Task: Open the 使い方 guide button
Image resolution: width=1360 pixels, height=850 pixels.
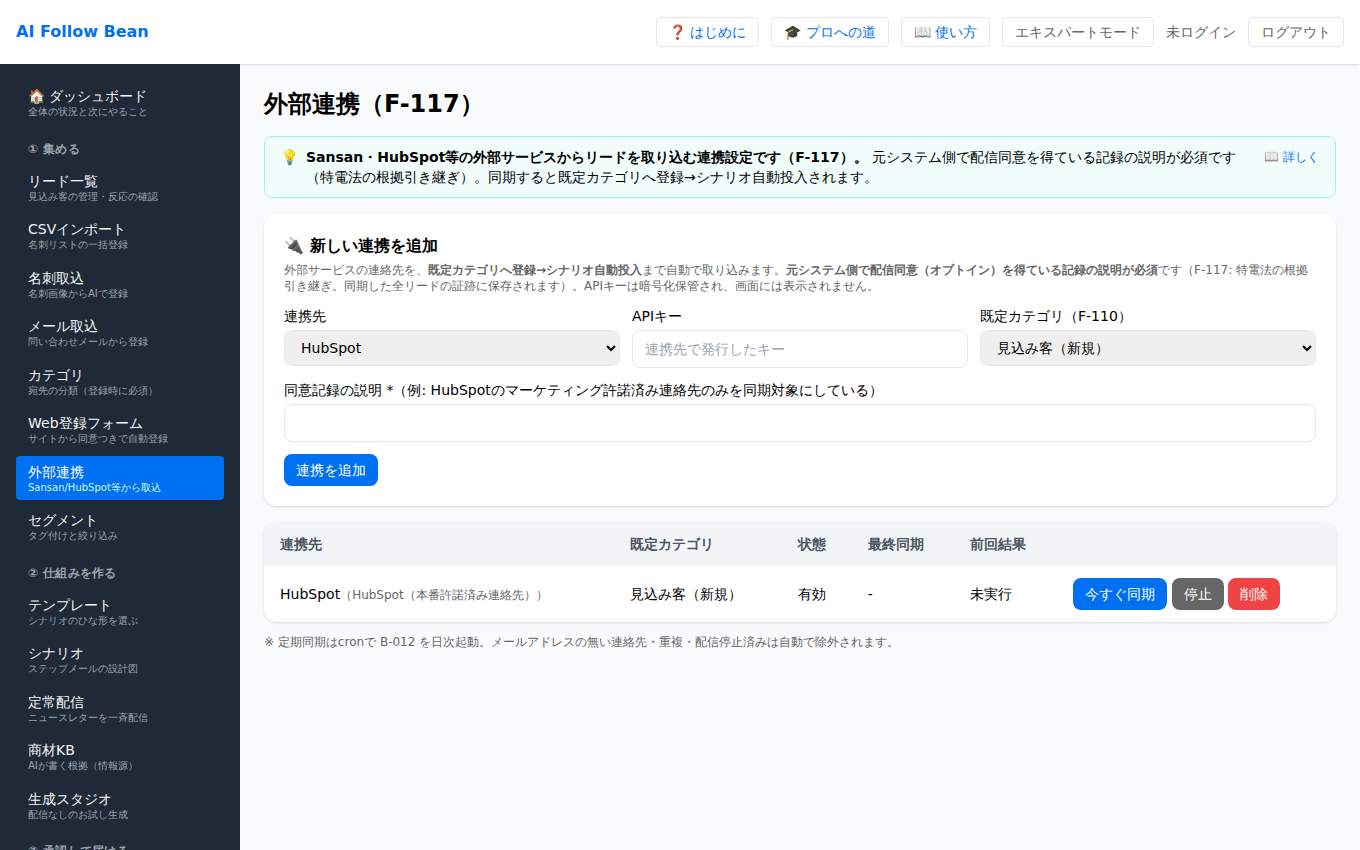Action: tap(945, 32)
